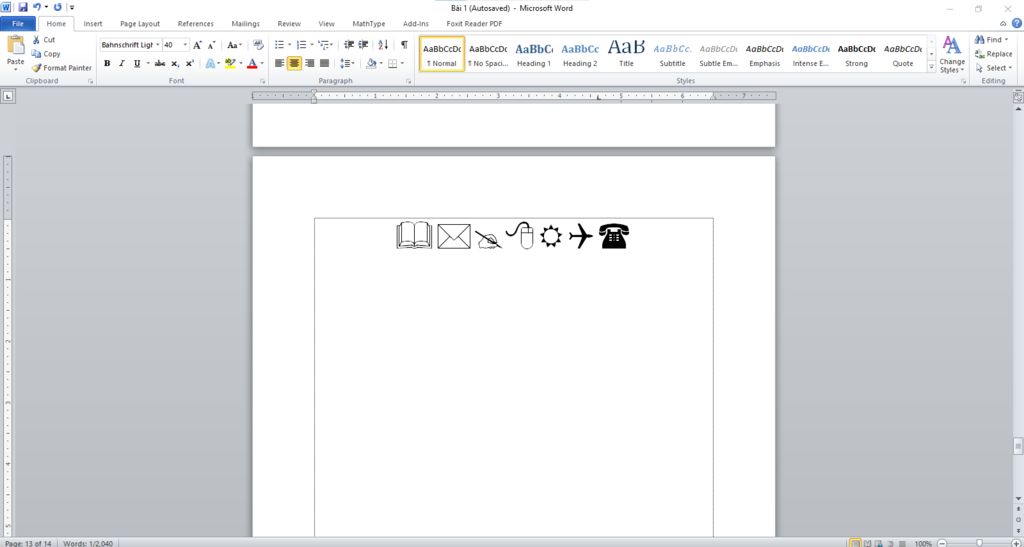Apply strikethrough formatting
This screenshot has width=1024, height=547.
tap(160, 63)
